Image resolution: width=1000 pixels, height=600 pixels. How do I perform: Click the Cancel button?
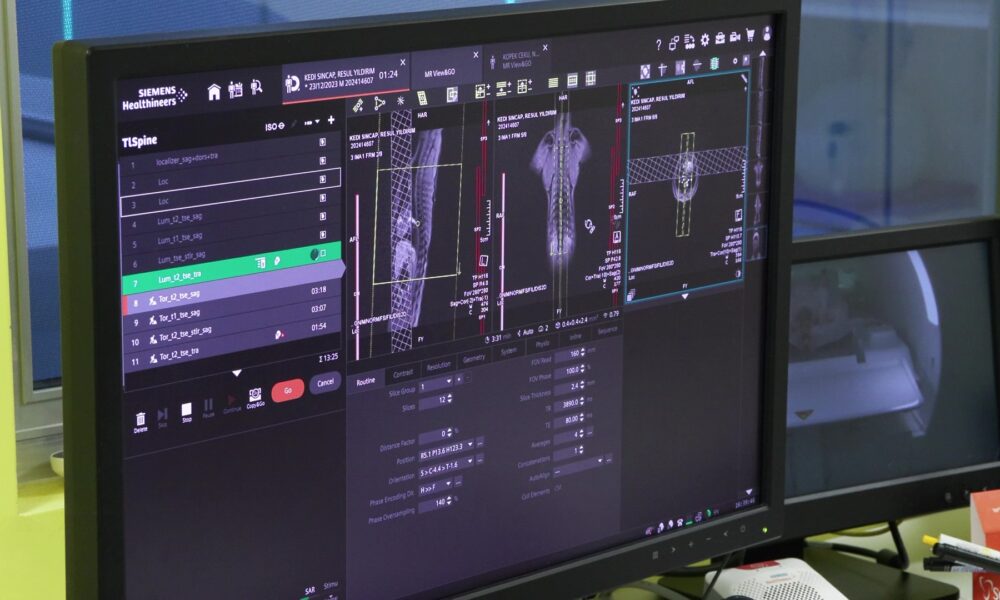coord(325,383)
